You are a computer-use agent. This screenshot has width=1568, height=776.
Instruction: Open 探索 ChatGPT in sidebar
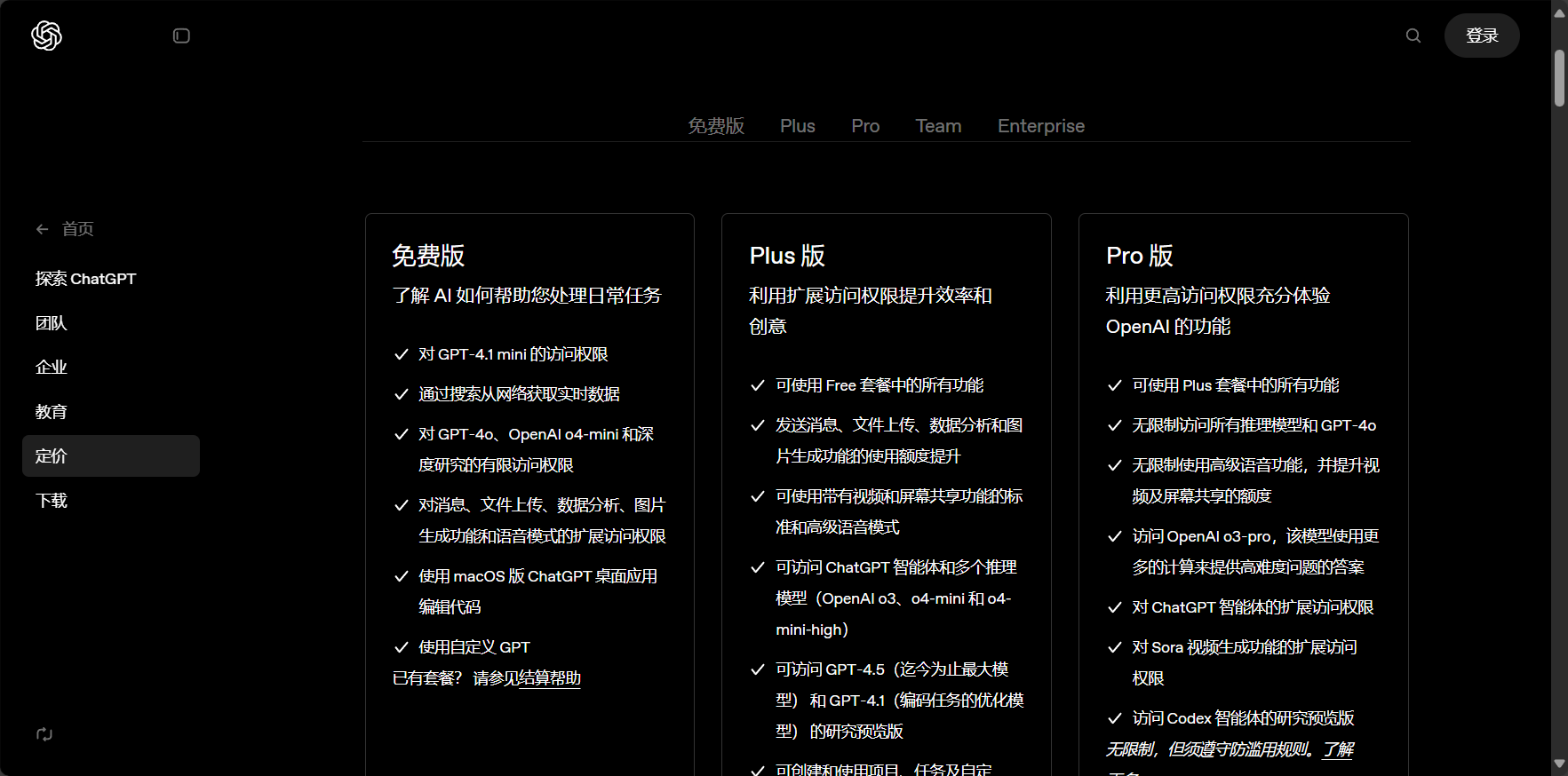coord(86,279)
